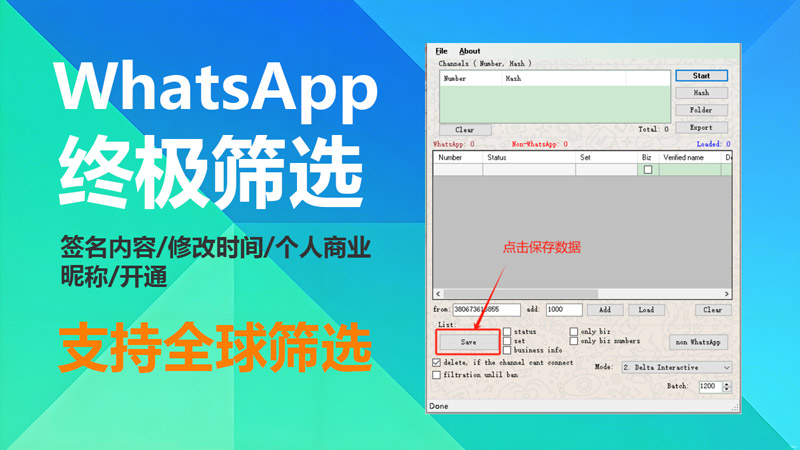800x450 pixels.
Task: Click the horizontal scrollbar right arrow
Action: pyautogui.click(x=727, y=294)
